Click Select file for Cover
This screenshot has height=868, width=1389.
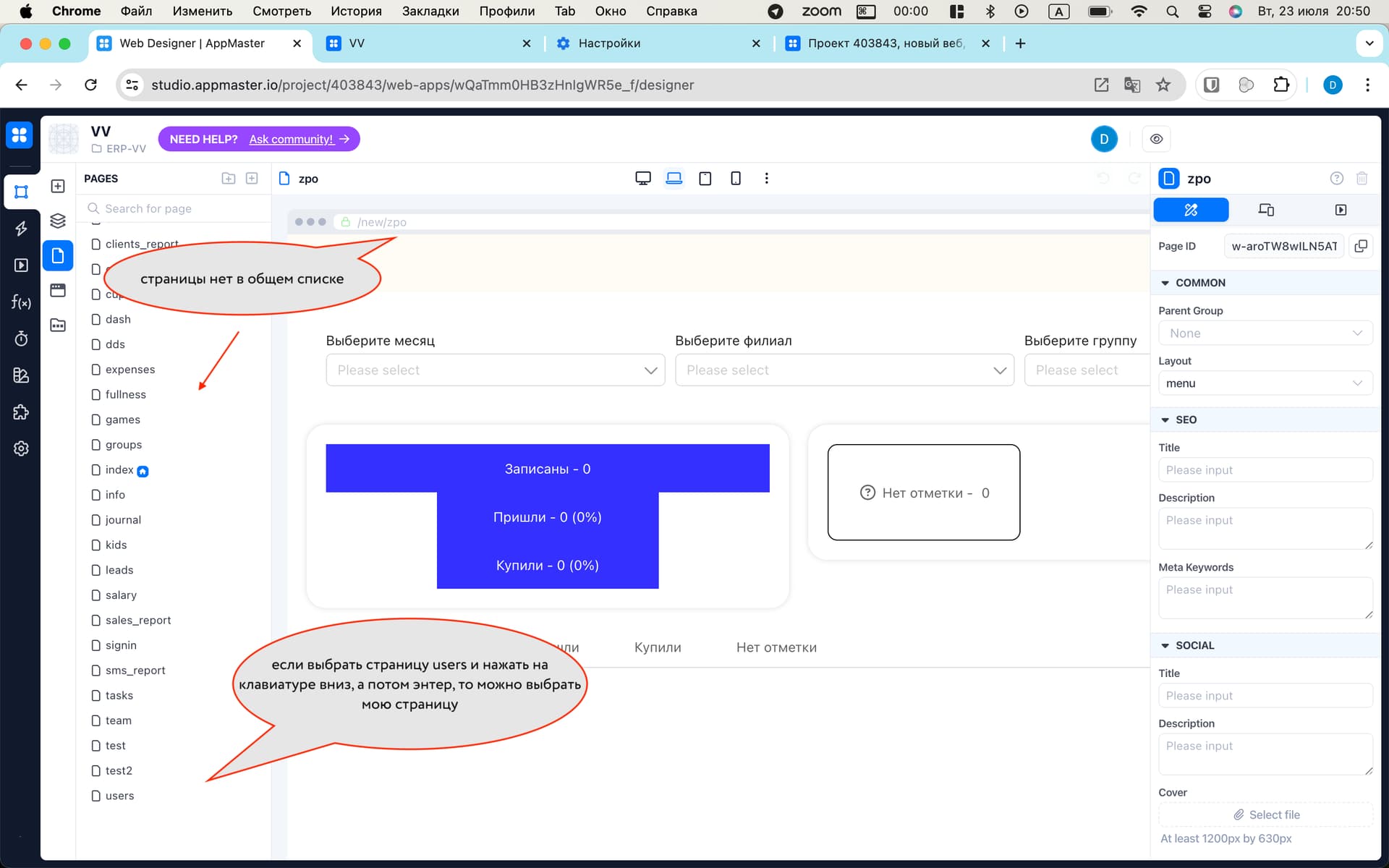(x=1265, y=814)
